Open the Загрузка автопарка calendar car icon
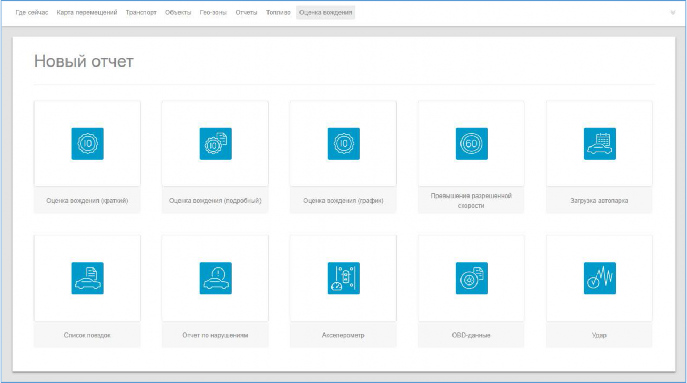The height and width of the screenshot is (383, 687). pos(599,144)
